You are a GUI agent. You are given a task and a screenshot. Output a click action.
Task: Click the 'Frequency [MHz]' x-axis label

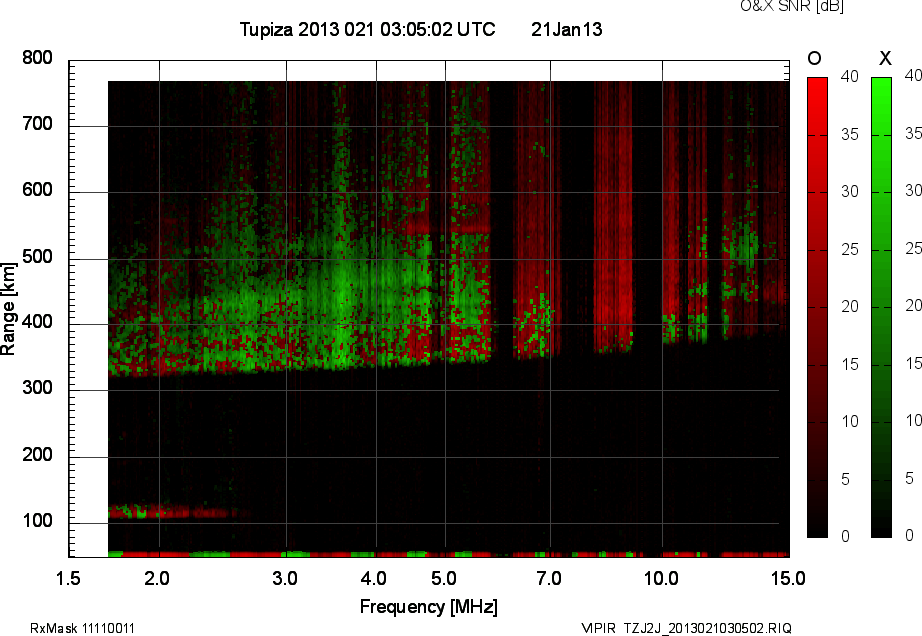pyautogui.click(x=429, y=607)
